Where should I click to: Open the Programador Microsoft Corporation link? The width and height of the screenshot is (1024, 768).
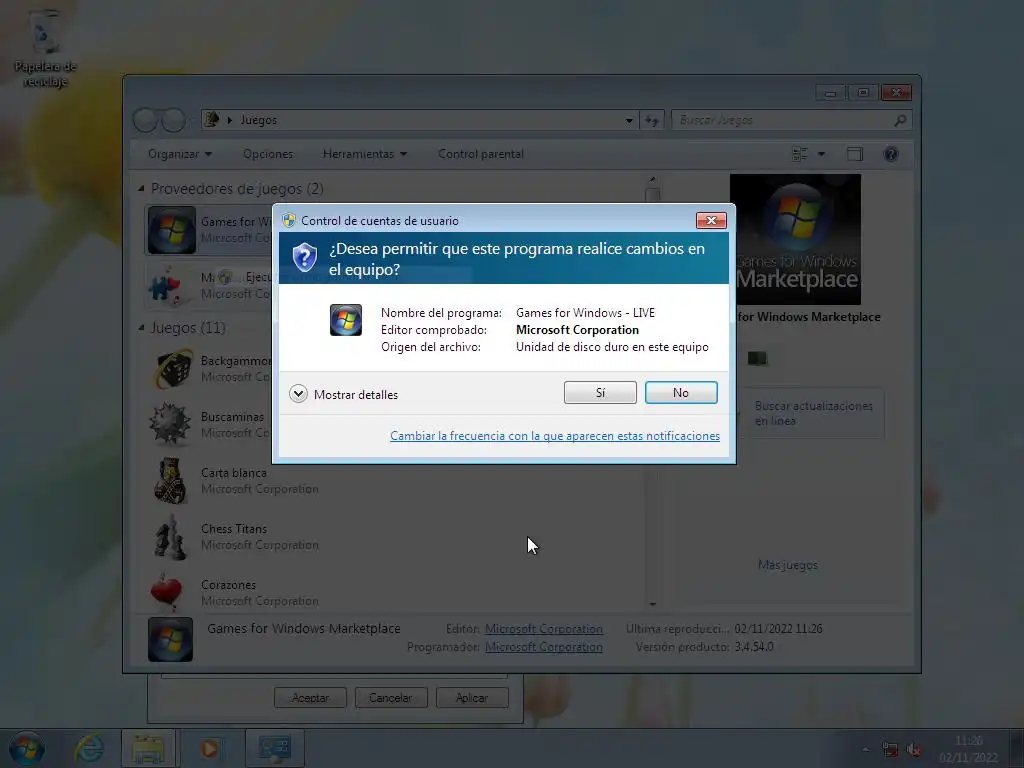543,647
